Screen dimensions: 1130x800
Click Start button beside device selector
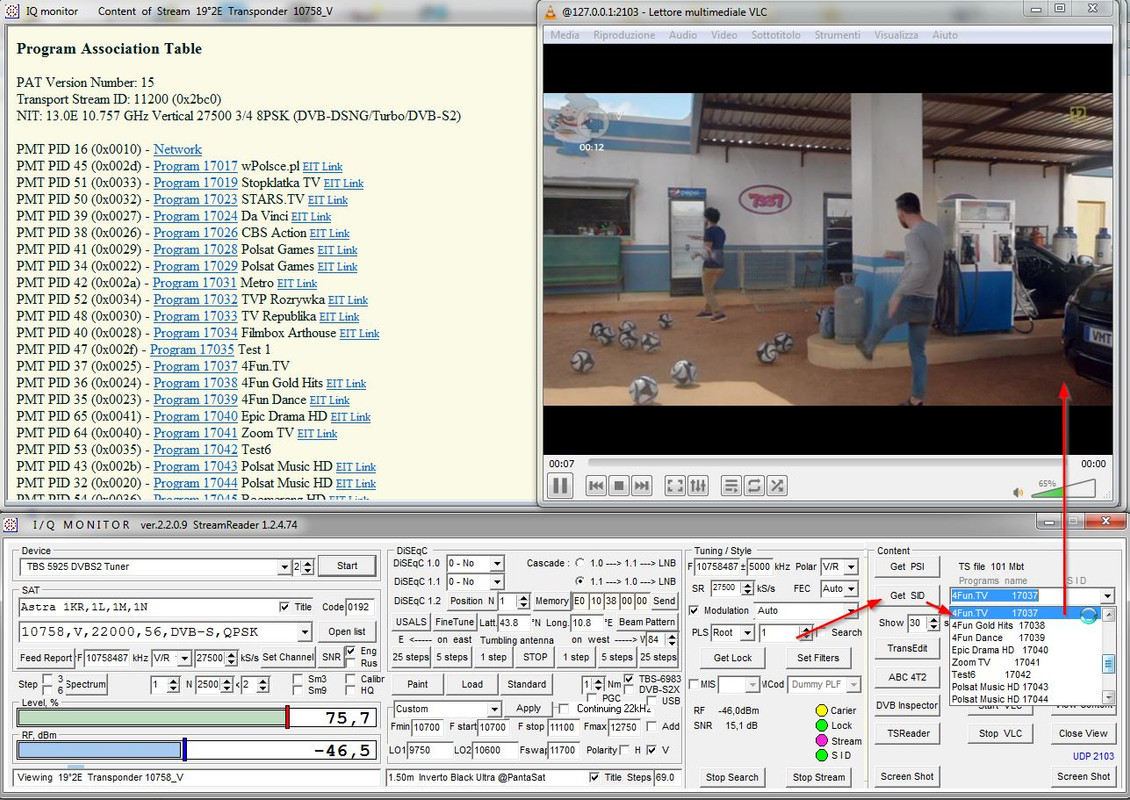point(347,566)
